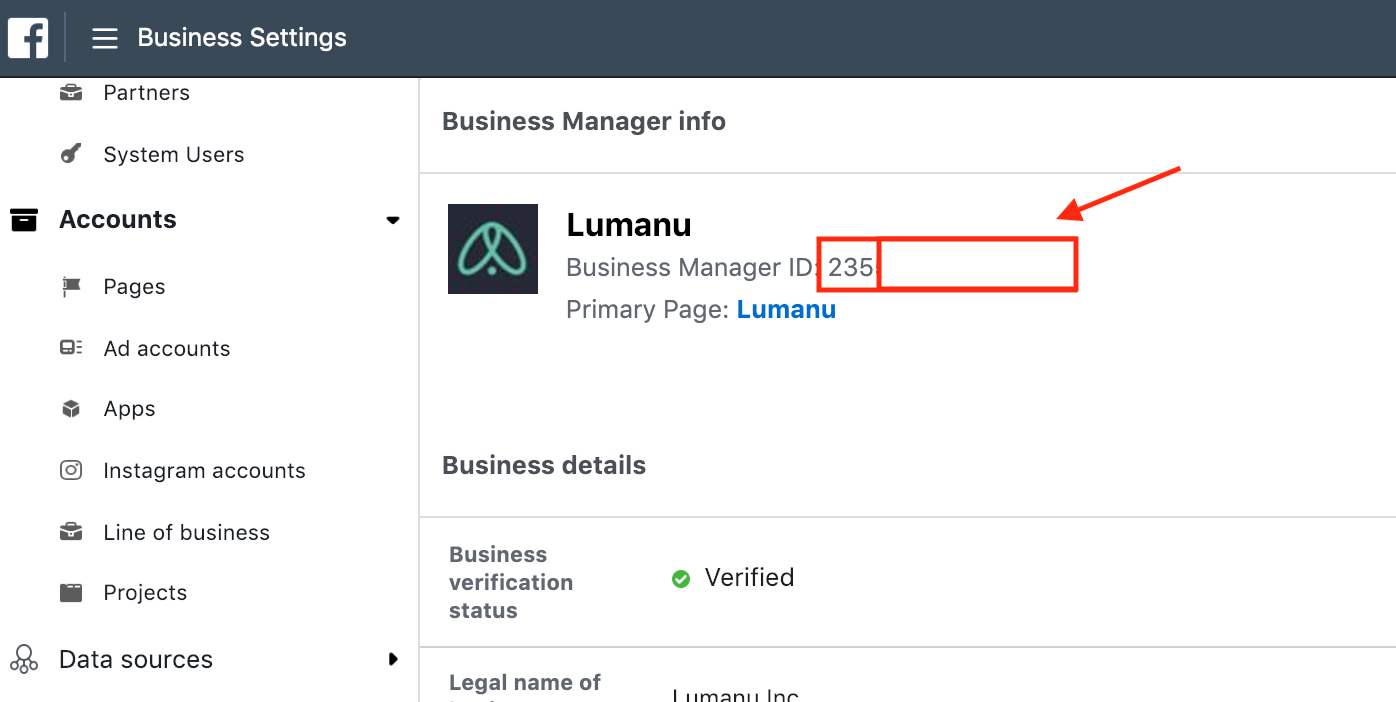
Task: Click the Line of business briefcase icon
Action: point(71,532)
